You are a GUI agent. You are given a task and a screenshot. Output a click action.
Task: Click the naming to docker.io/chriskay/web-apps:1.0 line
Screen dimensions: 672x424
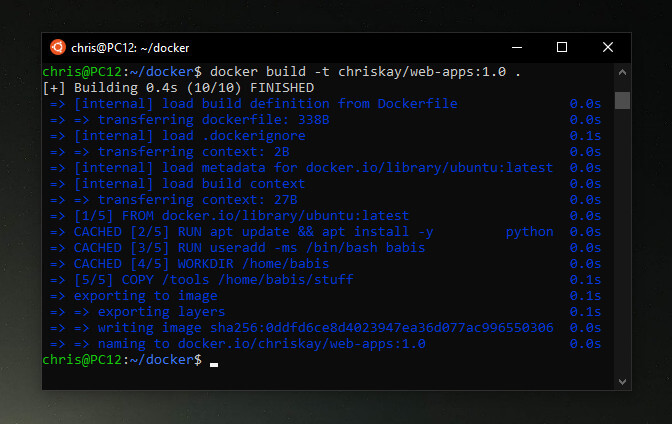click(325, 344)
